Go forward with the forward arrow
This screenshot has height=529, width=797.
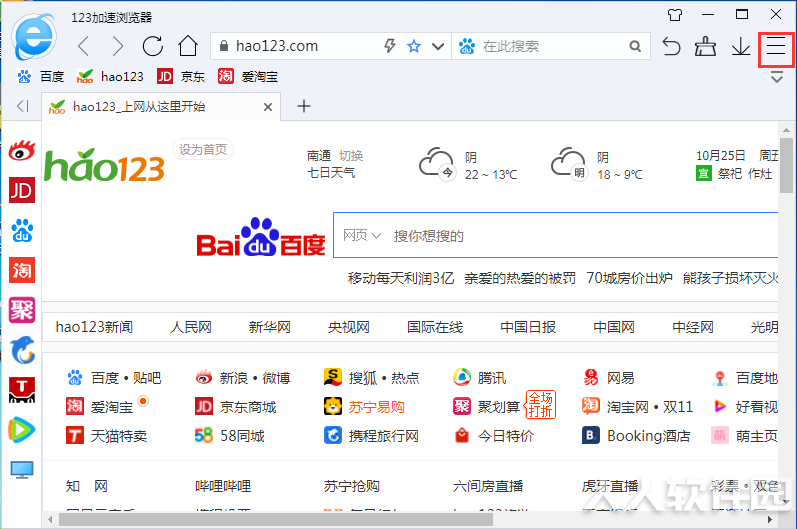118,46
